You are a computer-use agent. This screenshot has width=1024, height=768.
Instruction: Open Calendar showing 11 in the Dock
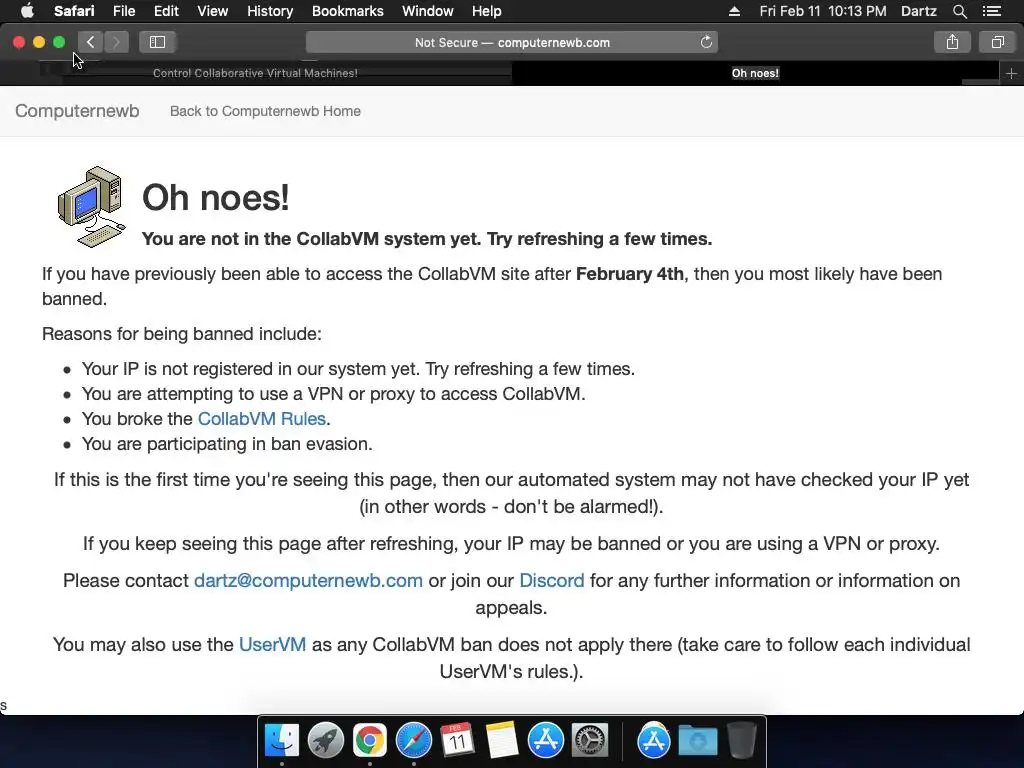457,741
